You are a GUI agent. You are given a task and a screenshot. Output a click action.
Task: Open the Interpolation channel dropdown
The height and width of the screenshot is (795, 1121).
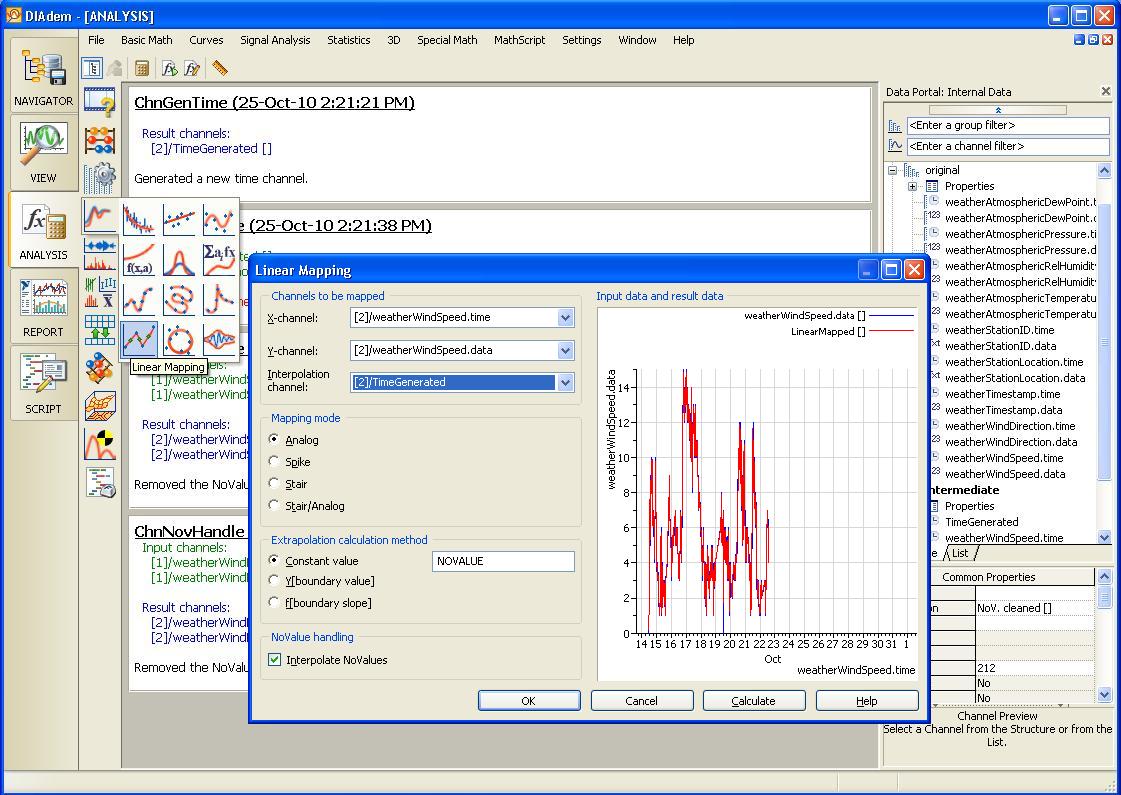tap(566, 382)
